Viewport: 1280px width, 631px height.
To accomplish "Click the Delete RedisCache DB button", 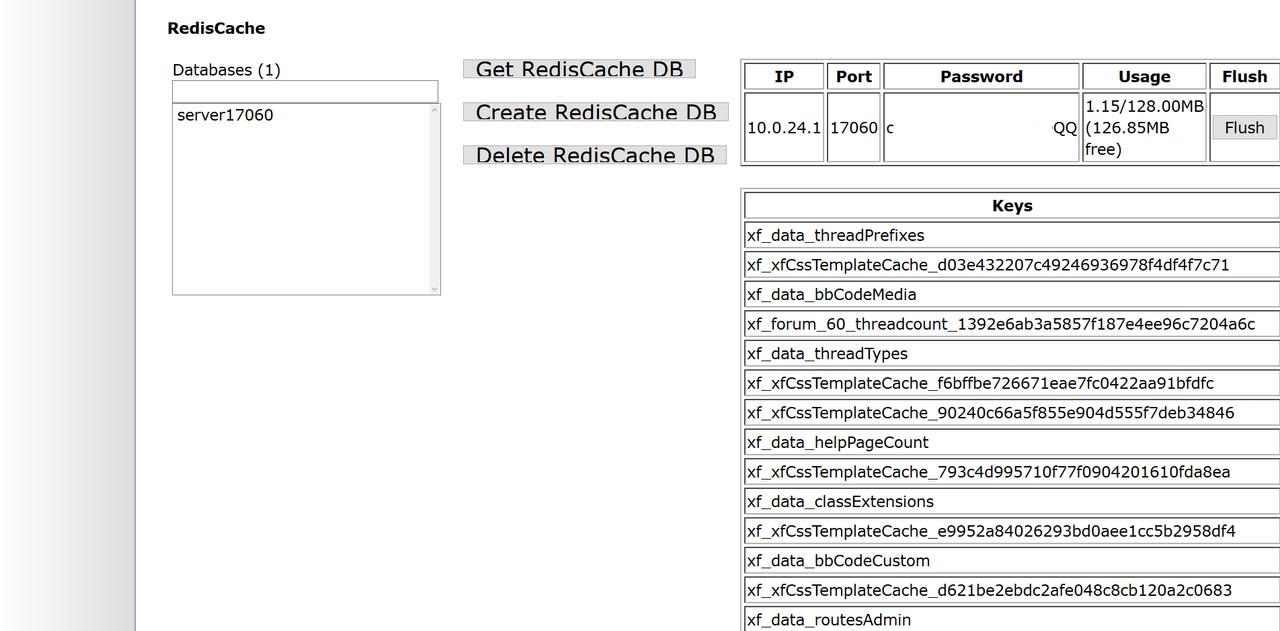I will click(x=595, y=155).
